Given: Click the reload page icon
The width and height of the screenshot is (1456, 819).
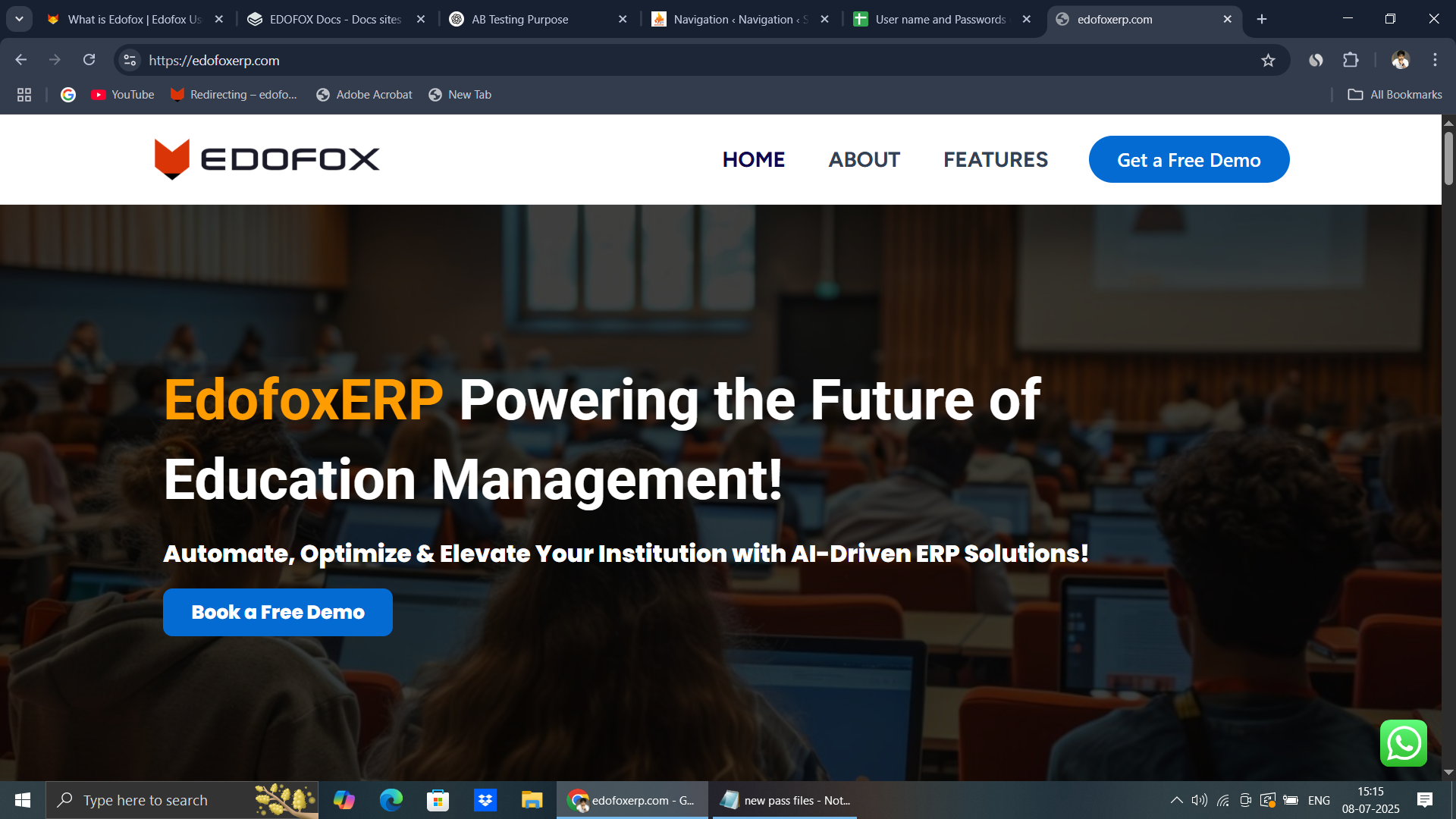Looking at the screenshot, I should pos(89,60).
